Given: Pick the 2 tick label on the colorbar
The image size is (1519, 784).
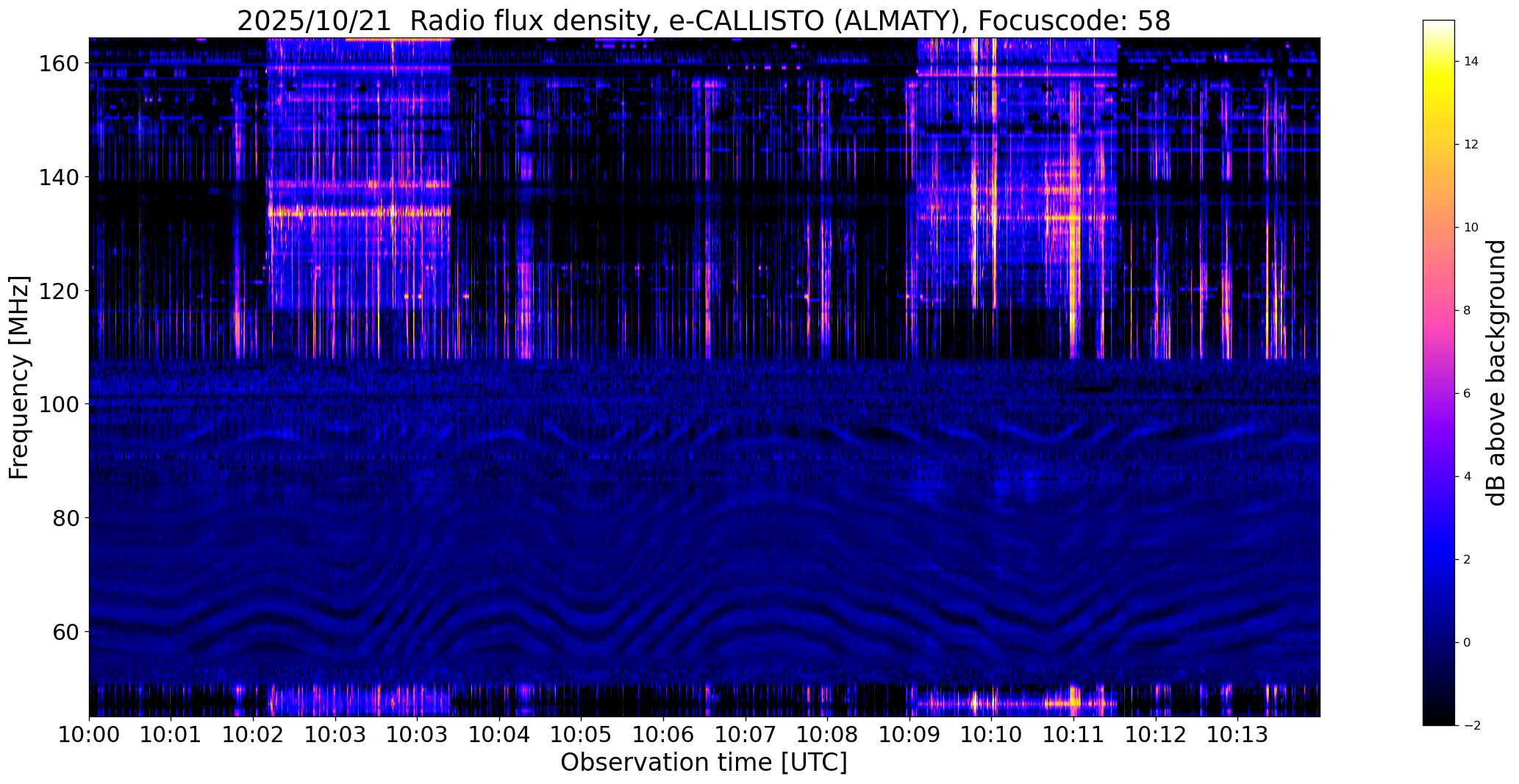Looking at the screenshot, I should (x=1468, y=560).
